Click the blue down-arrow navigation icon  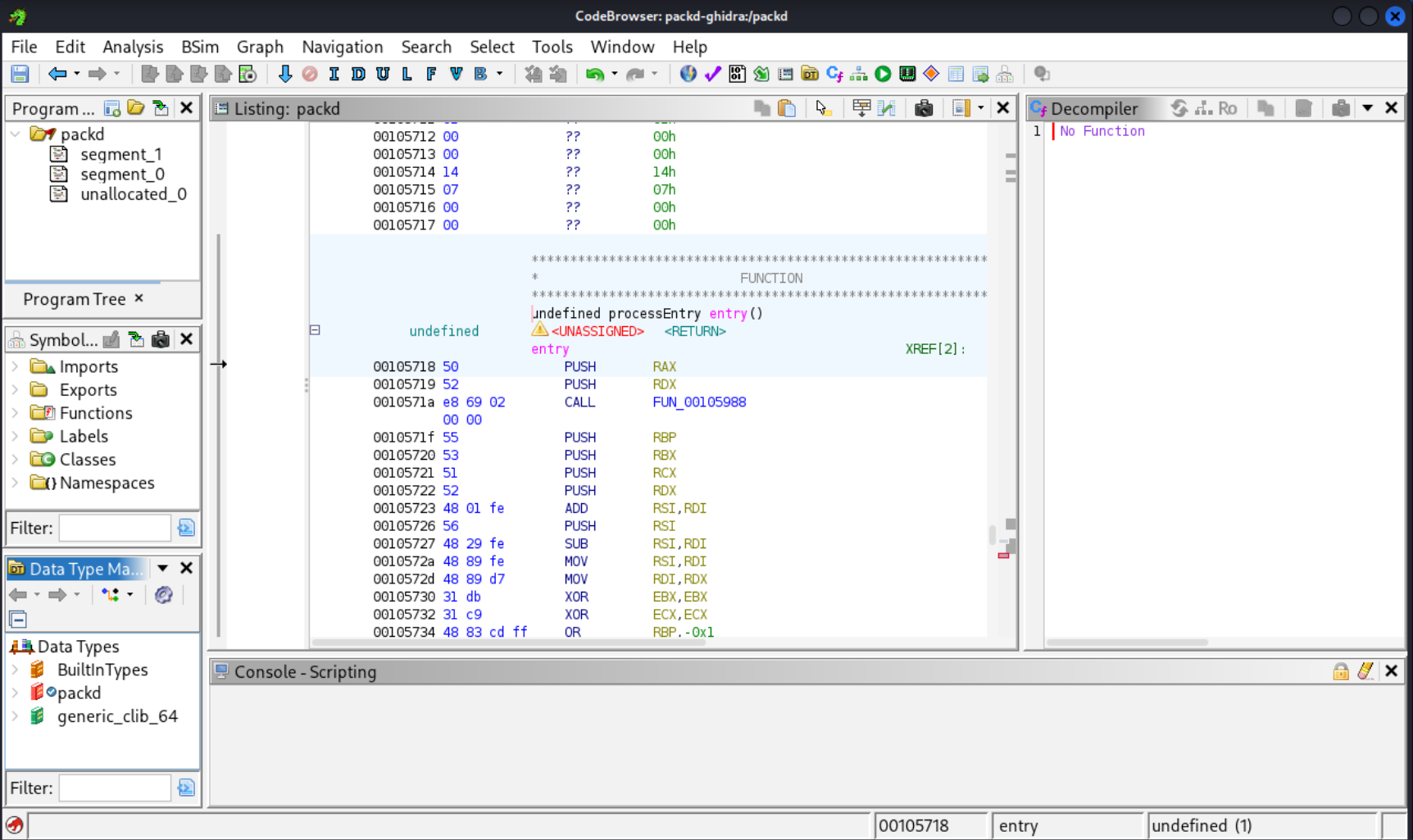(x=284, y=75)
